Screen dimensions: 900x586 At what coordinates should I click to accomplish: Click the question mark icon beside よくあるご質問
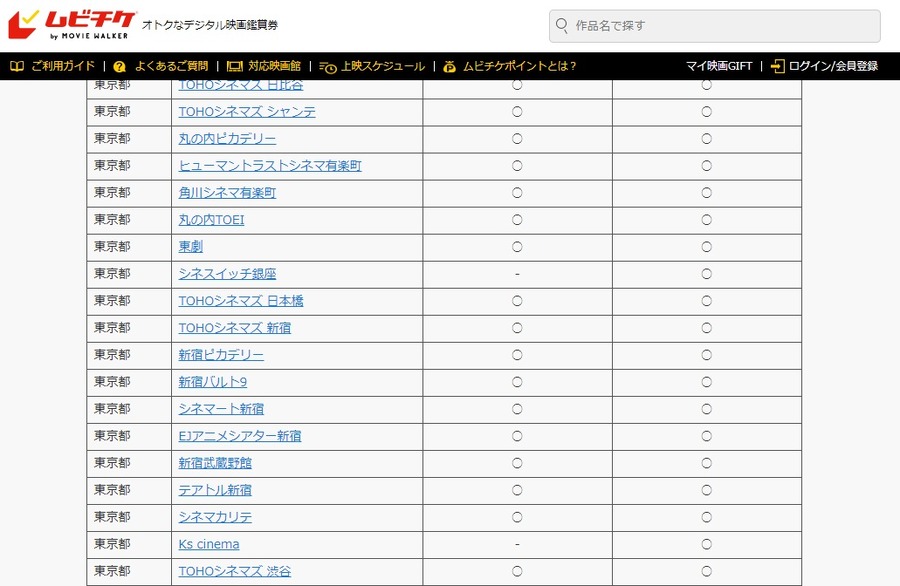point(119,67)
